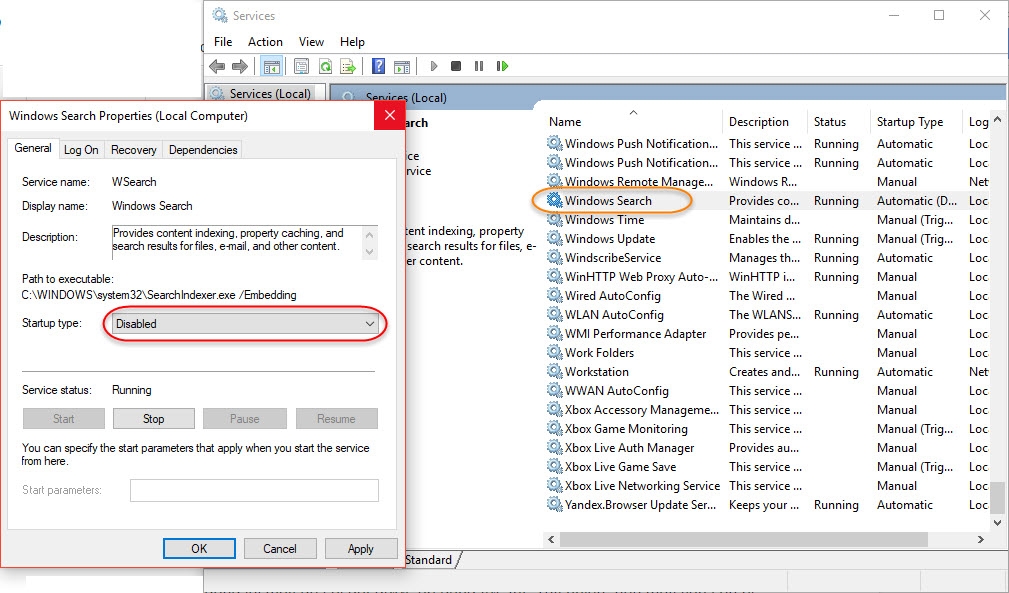Click the gear icon beside WMI Performance Adapter
The width and height of the screenshot is (1009, 593).
pyautogui.click(x=554, y=333)
